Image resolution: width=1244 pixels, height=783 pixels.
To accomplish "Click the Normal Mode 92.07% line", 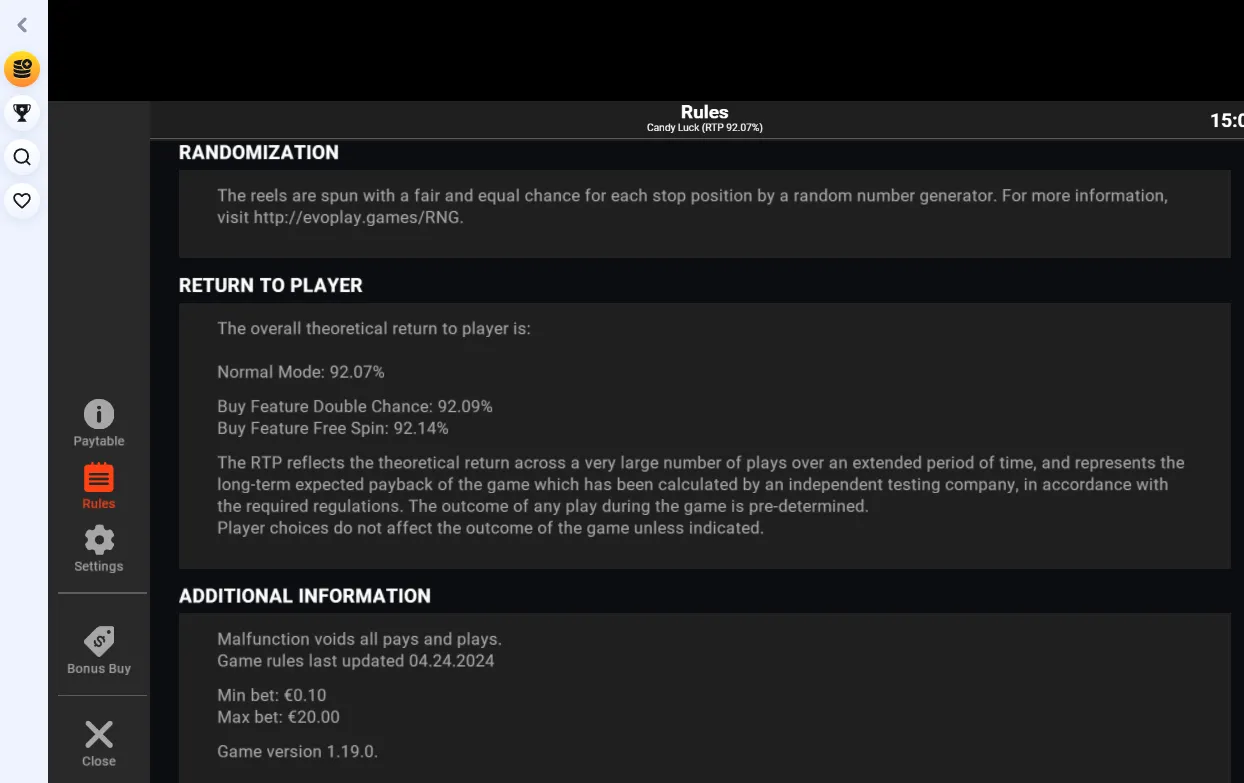I will [301, 372].
